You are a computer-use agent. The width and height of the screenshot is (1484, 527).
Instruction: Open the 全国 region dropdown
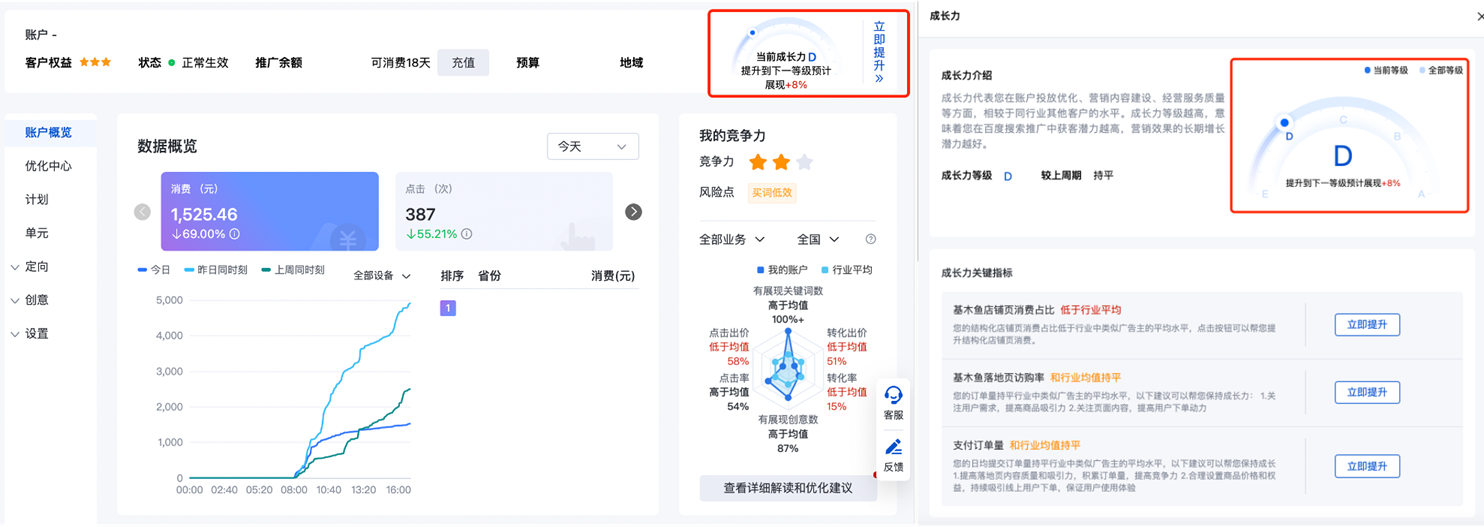click(x=818, y=240)
